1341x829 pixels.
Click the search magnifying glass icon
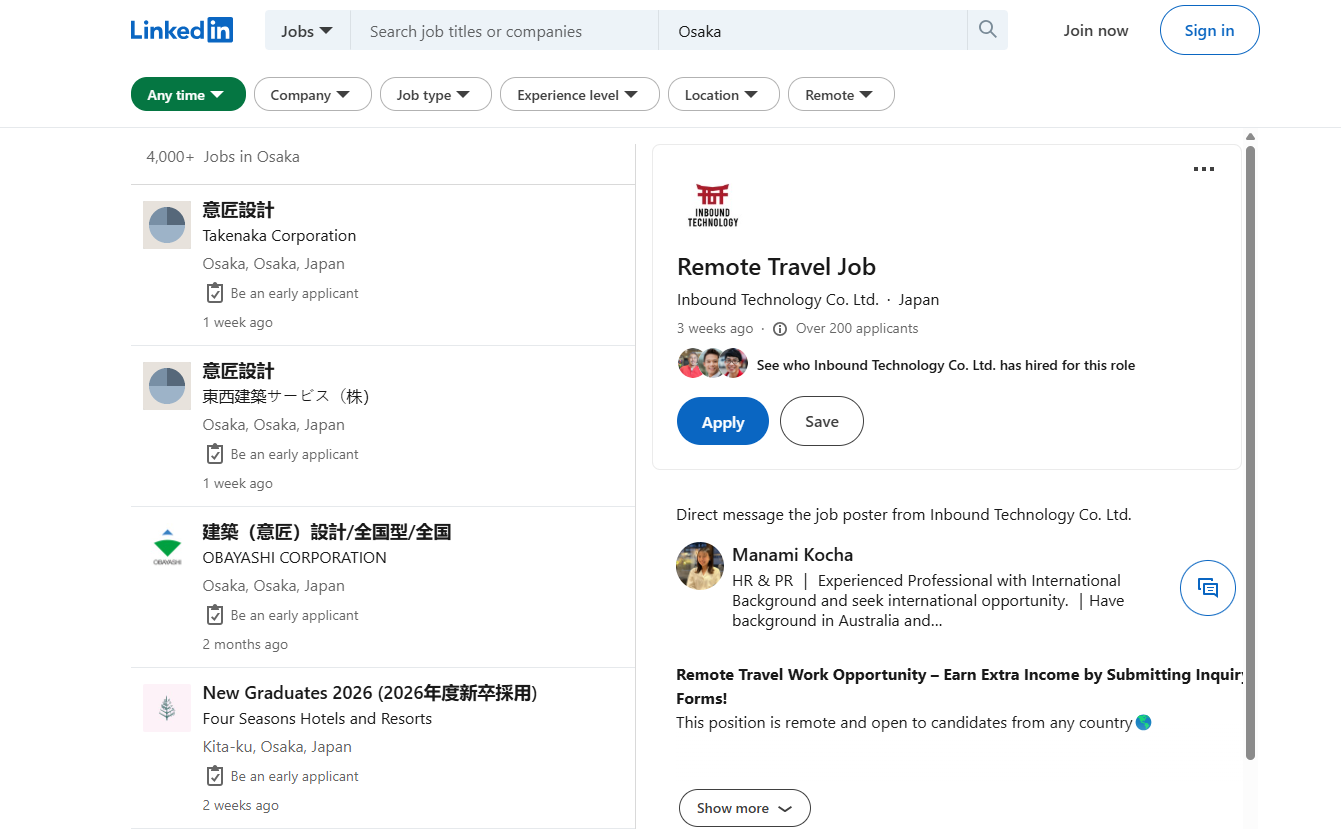(x=987, y=30)
